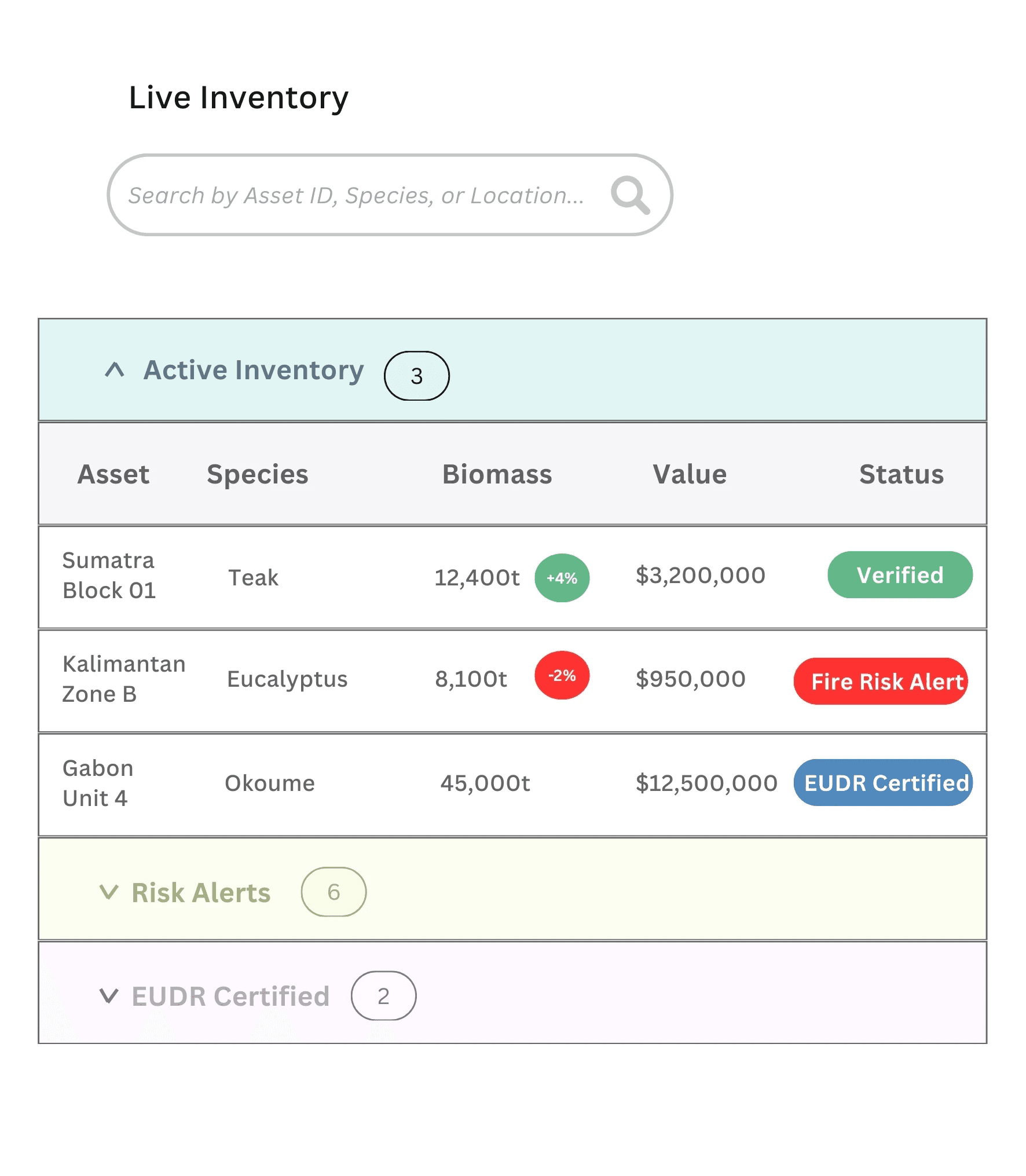Click the Verified status badge for Sumatra Block 01
1026x1176 pixels.
900,574
